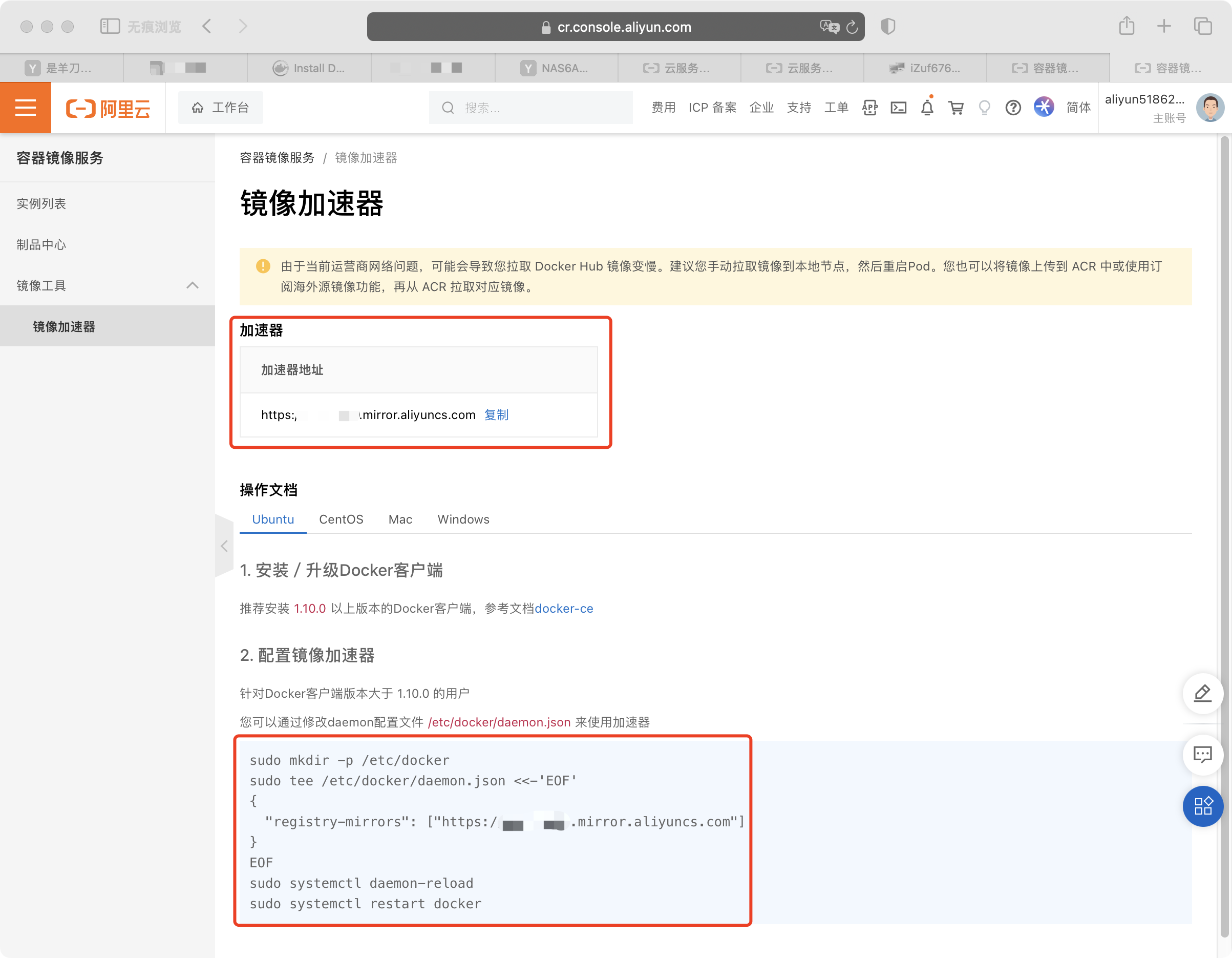Collapse the left sidebar panel handle
Image resolution: width=1232 pixels, height=958 pixels.
tap(224, 546)
